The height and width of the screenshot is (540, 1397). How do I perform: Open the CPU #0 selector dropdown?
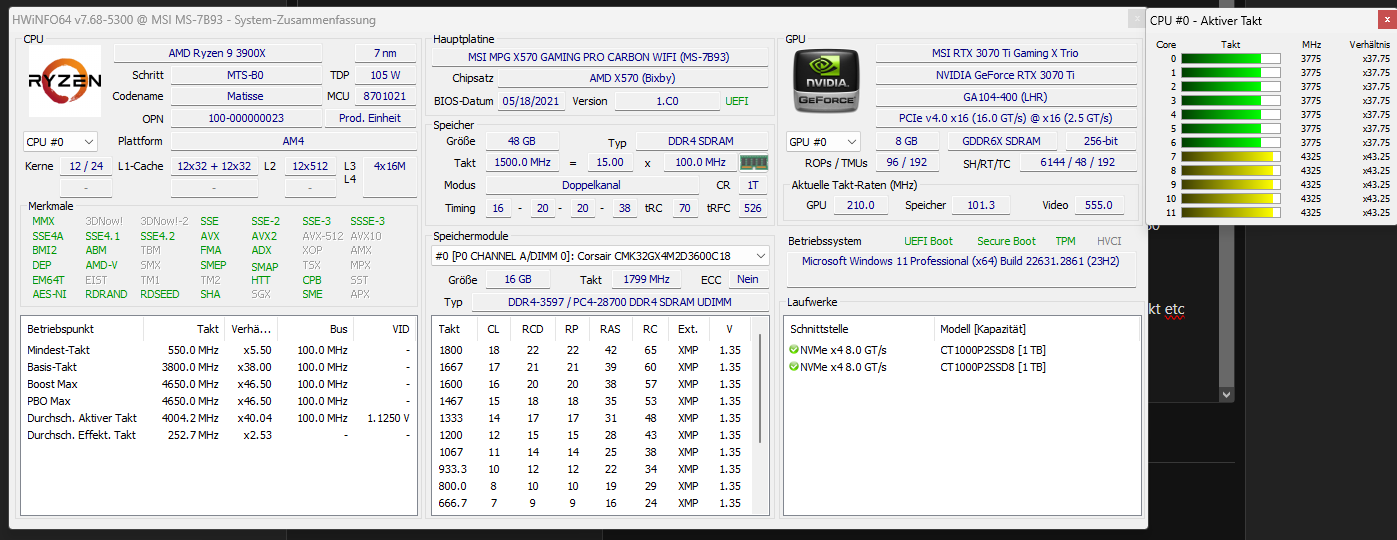(60, 142)
